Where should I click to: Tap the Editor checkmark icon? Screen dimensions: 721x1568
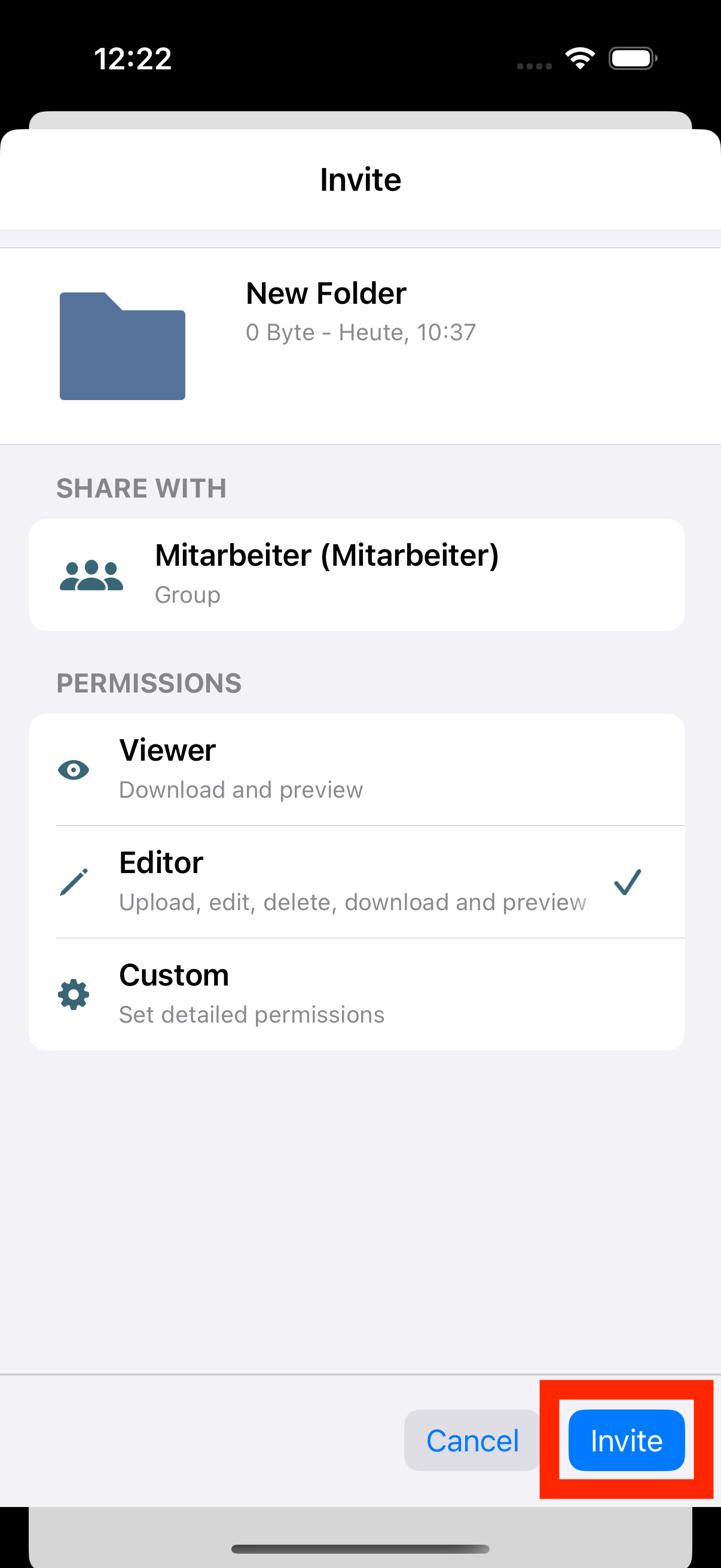tap(627, 882)
